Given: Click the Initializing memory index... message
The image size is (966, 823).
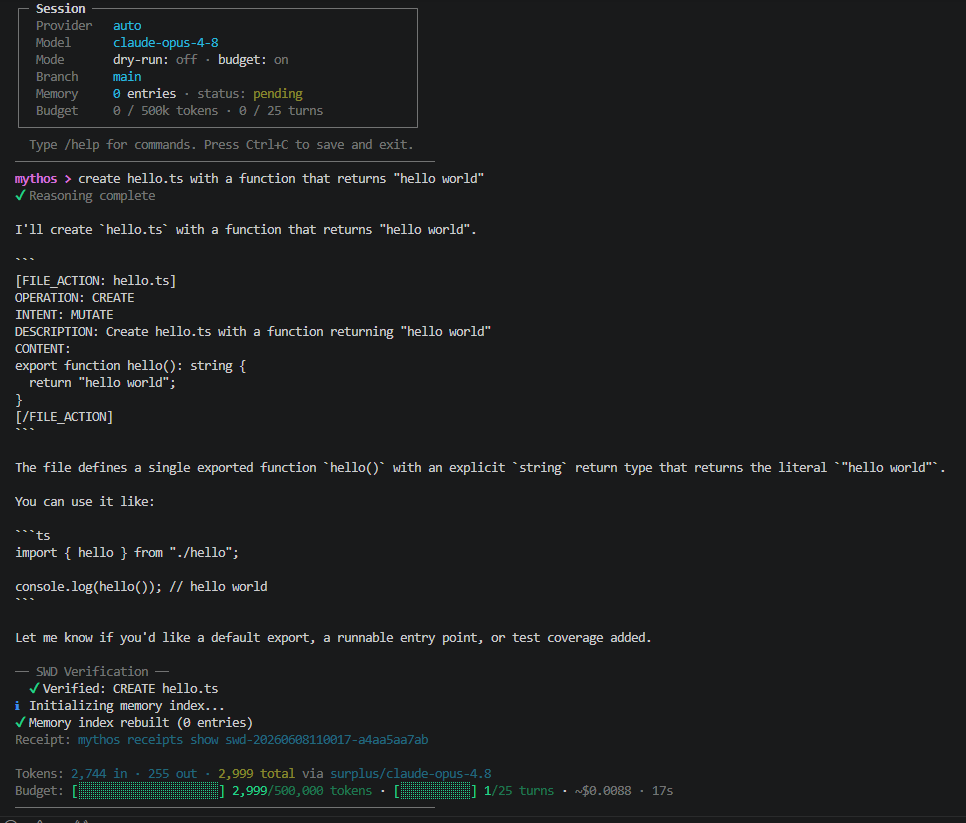Looking at the screenshot, I should tap(127, 705).
